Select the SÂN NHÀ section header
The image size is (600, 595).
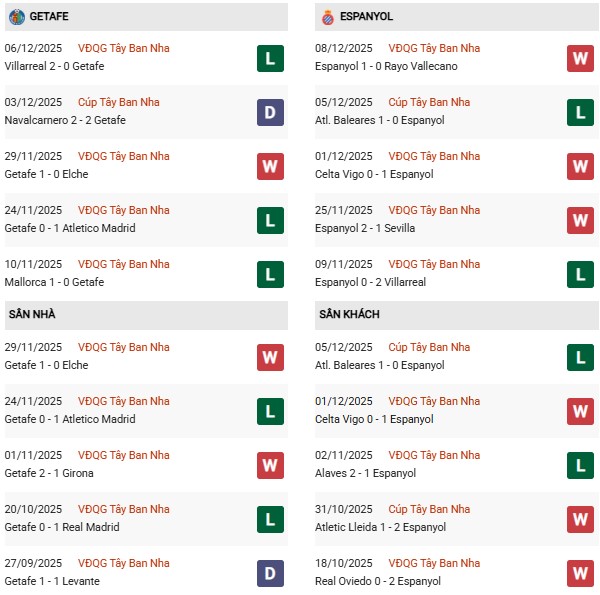coord(32,314)
